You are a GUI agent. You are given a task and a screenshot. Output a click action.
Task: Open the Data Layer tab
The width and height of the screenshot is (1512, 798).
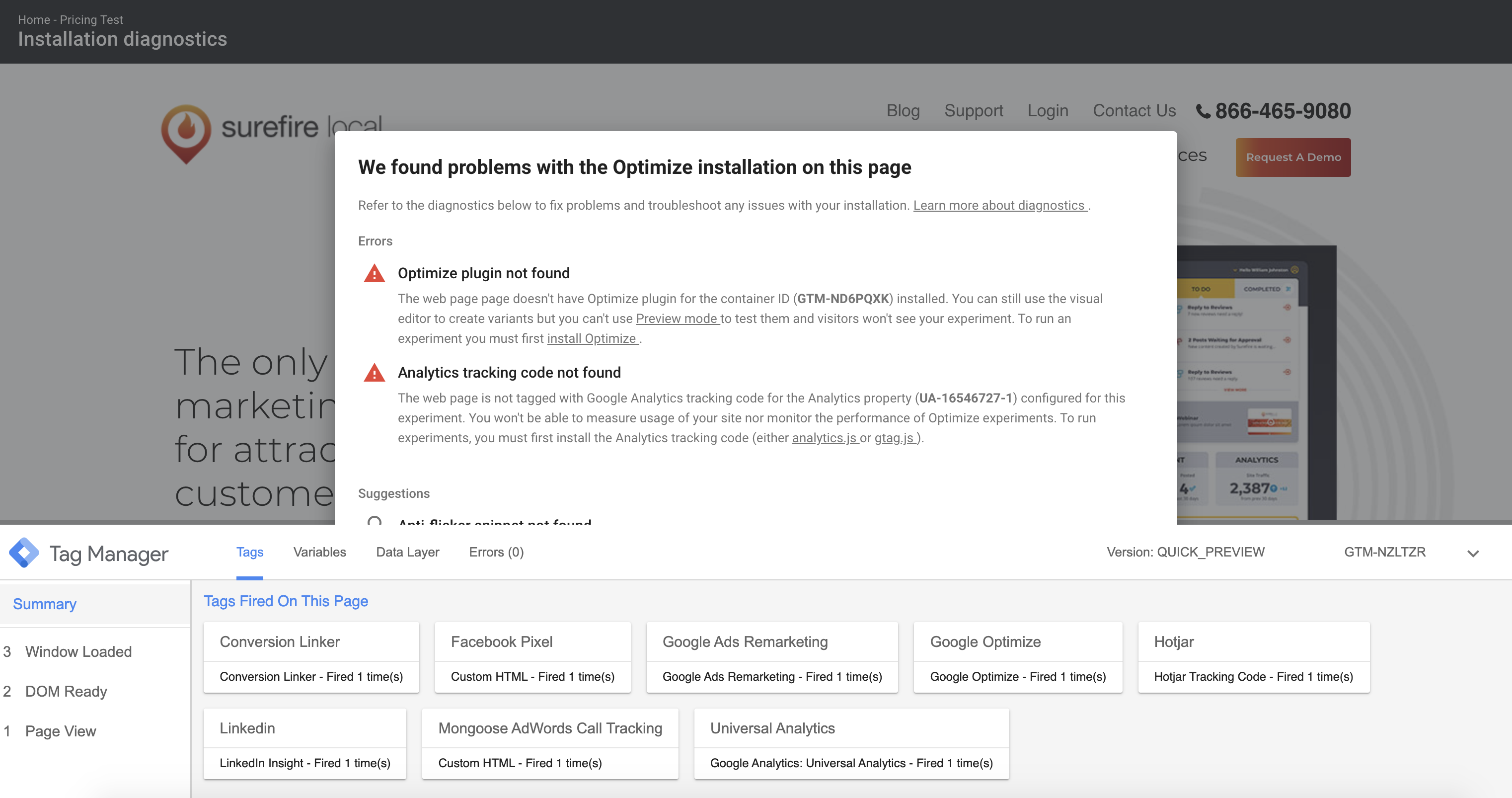pyautogui.click(x=407, y=552)
